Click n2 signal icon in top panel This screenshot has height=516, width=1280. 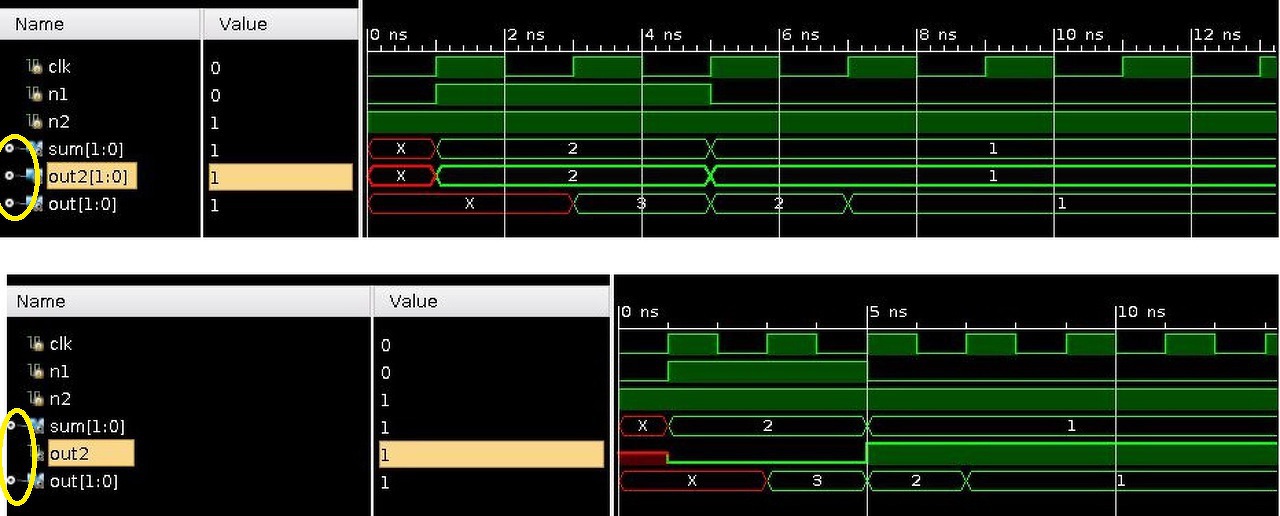coord(36,122)
